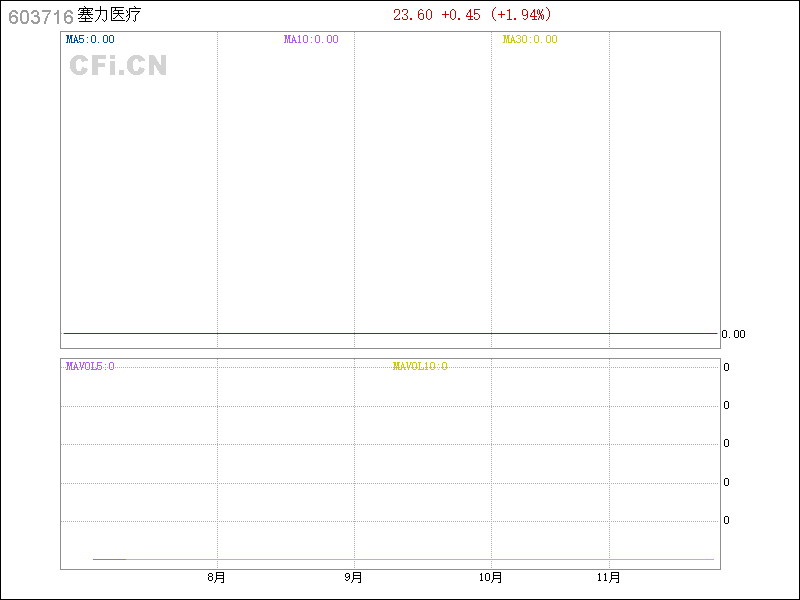Image resolution: width=800 pixels, height=600 pixels.
Task: Select the MA30 indicator label
Action: coord(530,40)
